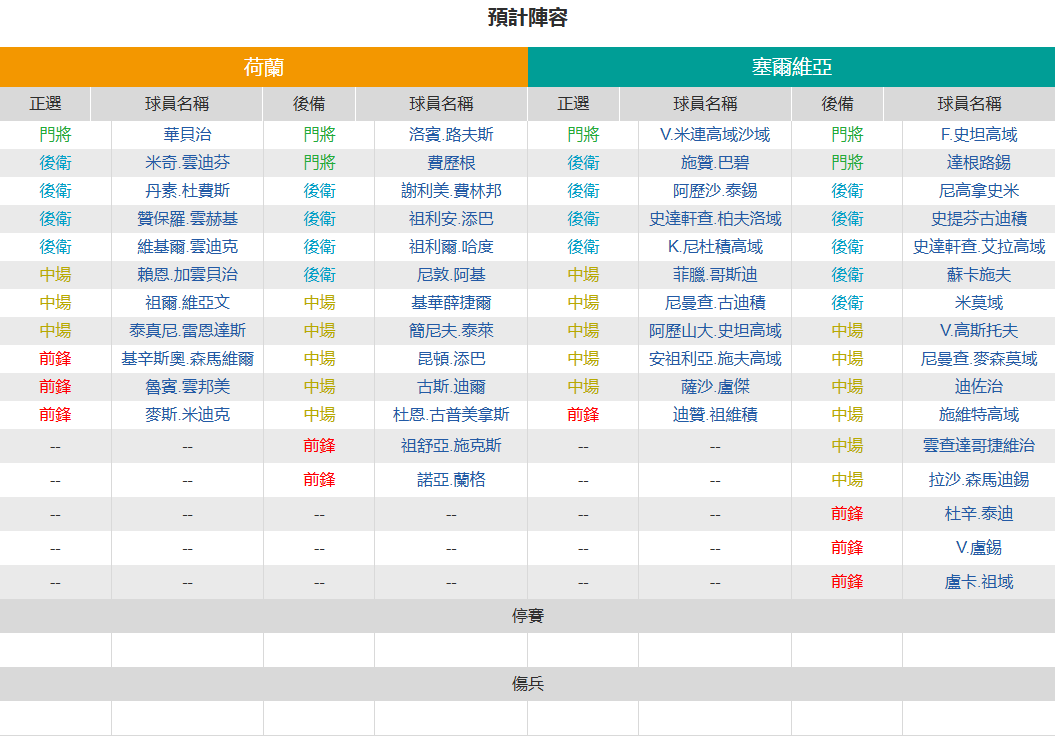Select player 維基爾.雲迪克
Viewport: 1055px width, 736px height.
tap(188, 247)
